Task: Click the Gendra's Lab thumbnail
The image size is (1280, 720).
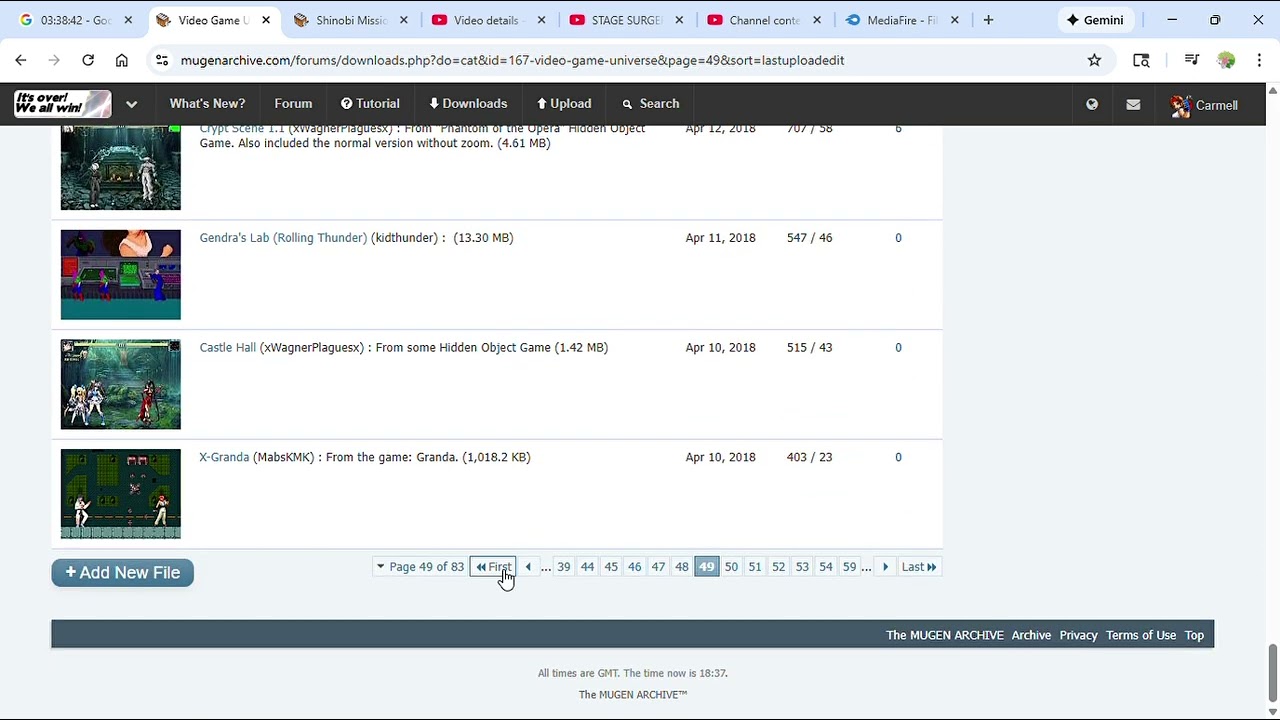Action: (121, 275)
